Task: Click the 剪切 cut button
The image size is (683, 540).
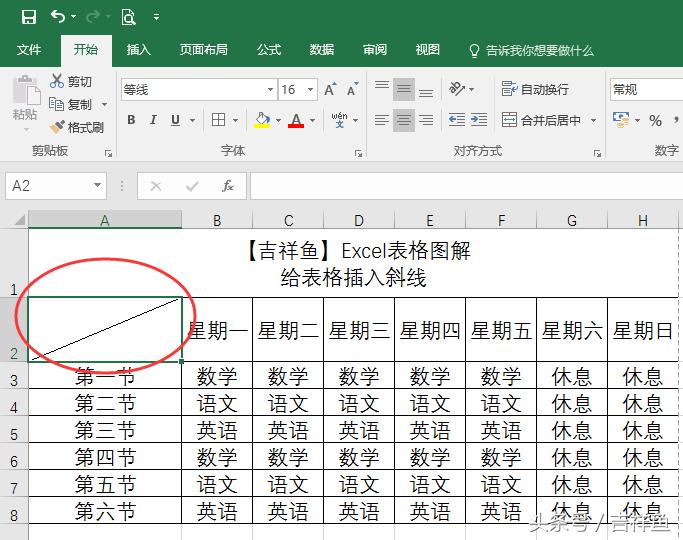Action: (x=71, y=81)
